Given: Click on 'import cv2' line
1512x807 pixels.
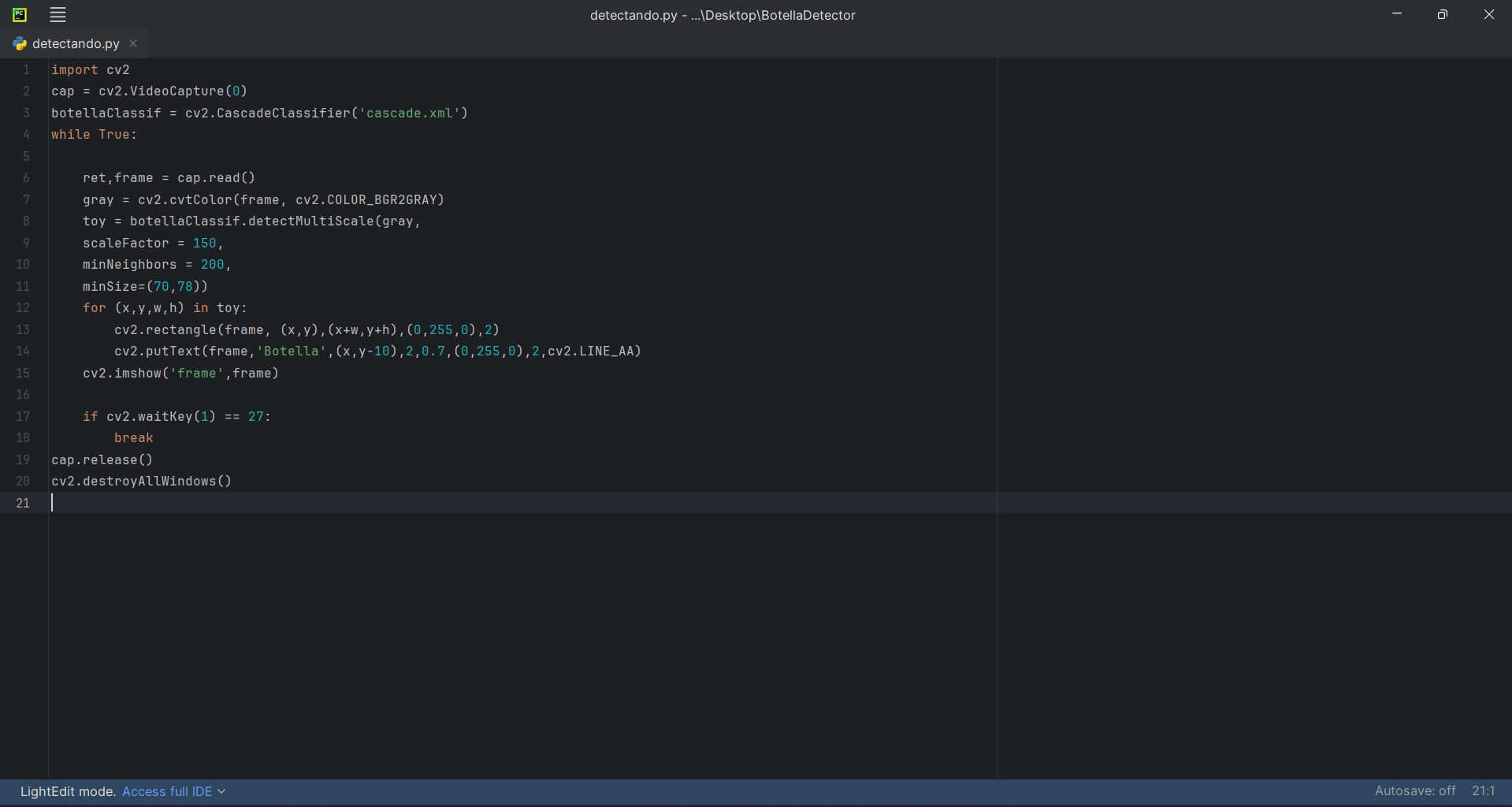Looking at the screenshot, I should pyautogui.click(x=91, y=69).
